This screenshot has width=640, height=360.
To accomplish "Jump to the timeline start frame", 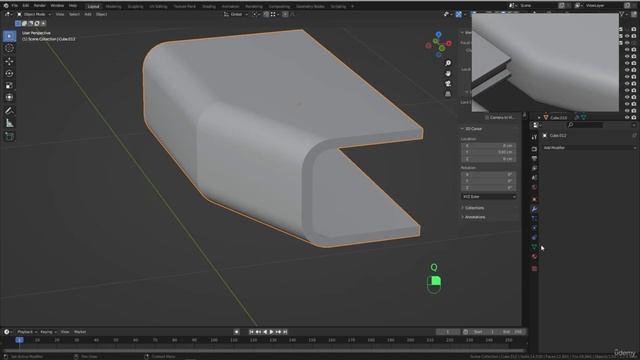I will coord(251,332).
